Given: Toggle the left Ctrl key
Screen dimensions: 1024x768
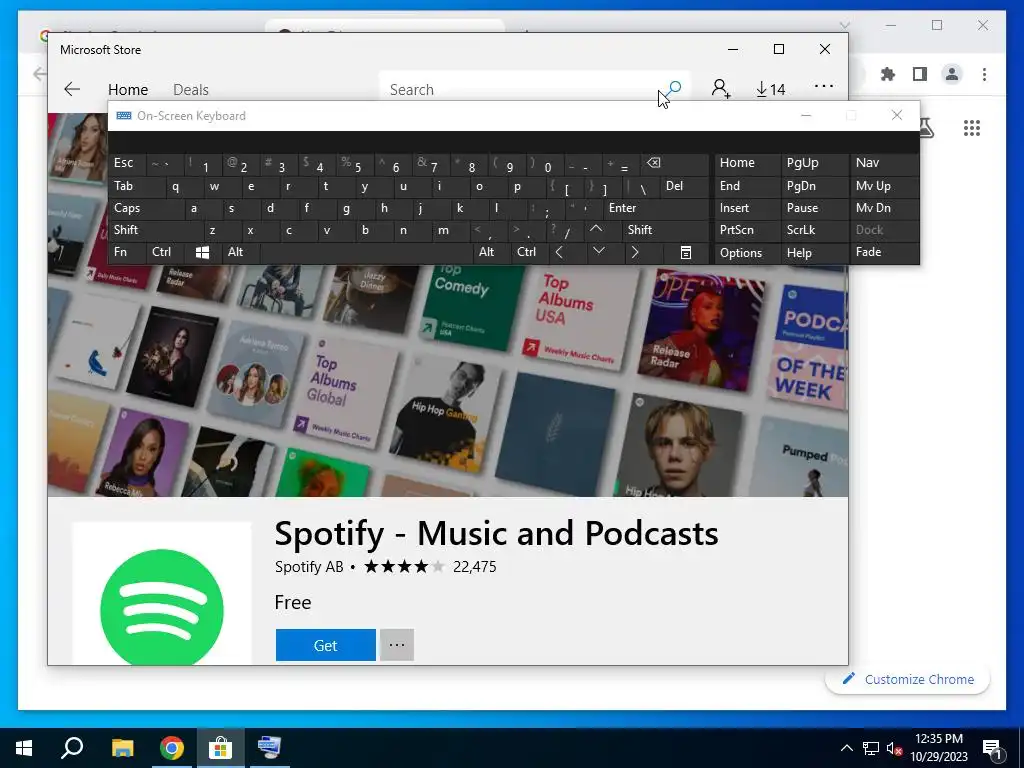Looking at the screenshot, I should pos(165,253).
